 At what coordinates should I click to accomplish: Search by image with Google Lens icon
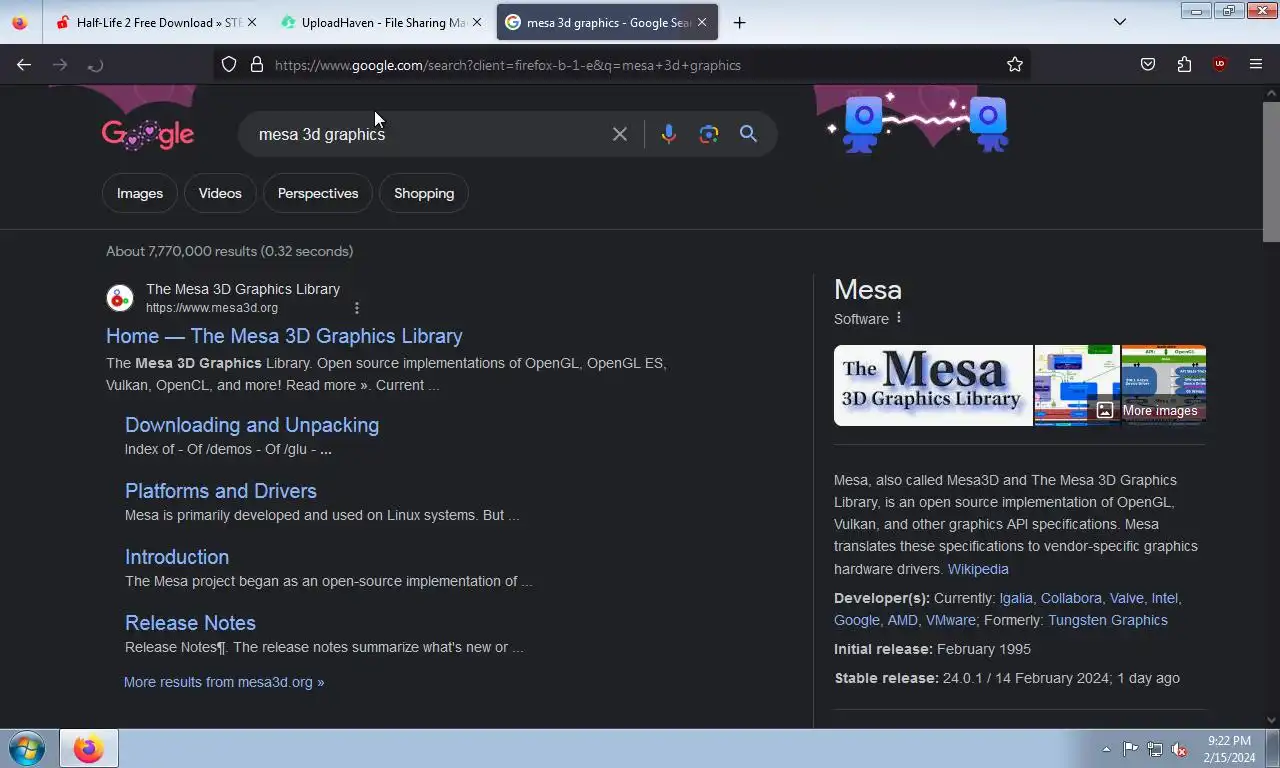[x=709, y=134]
